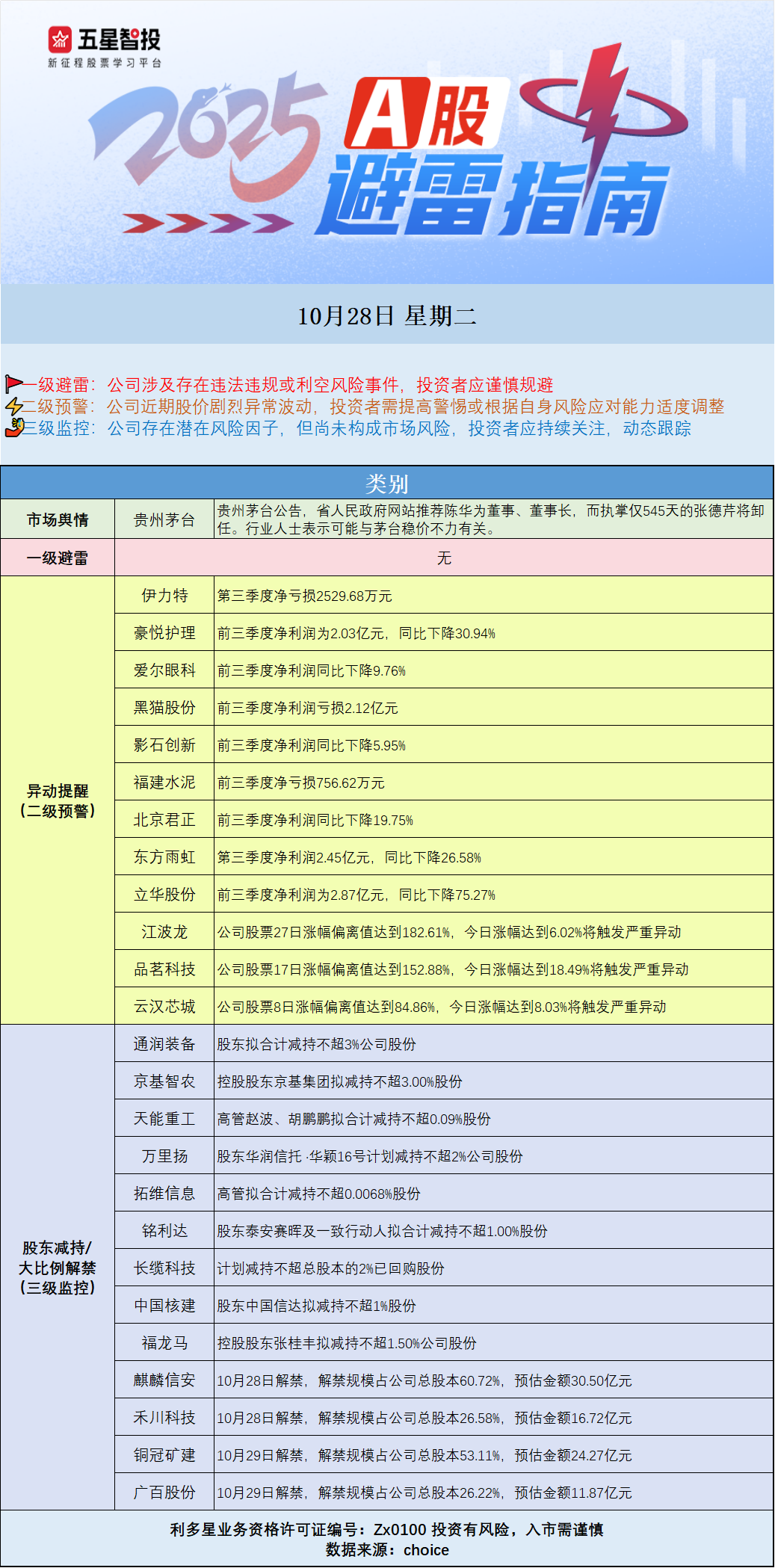Select the 影石创新 stock name
The height and width of the screenshot is (1568, 775).
pyautogui.click(x=164, y=744)
